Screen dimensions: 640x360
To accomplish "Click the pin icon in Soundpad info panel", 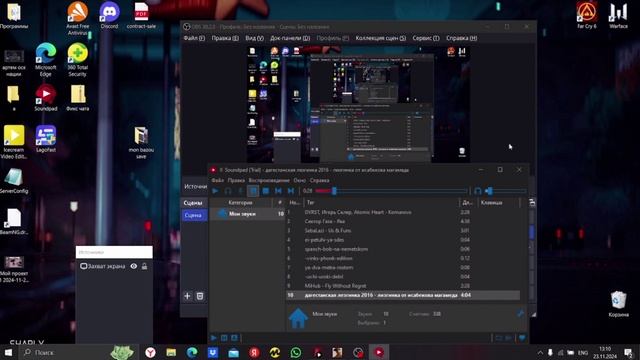I will pyautogui.click(x=520, y=313).
